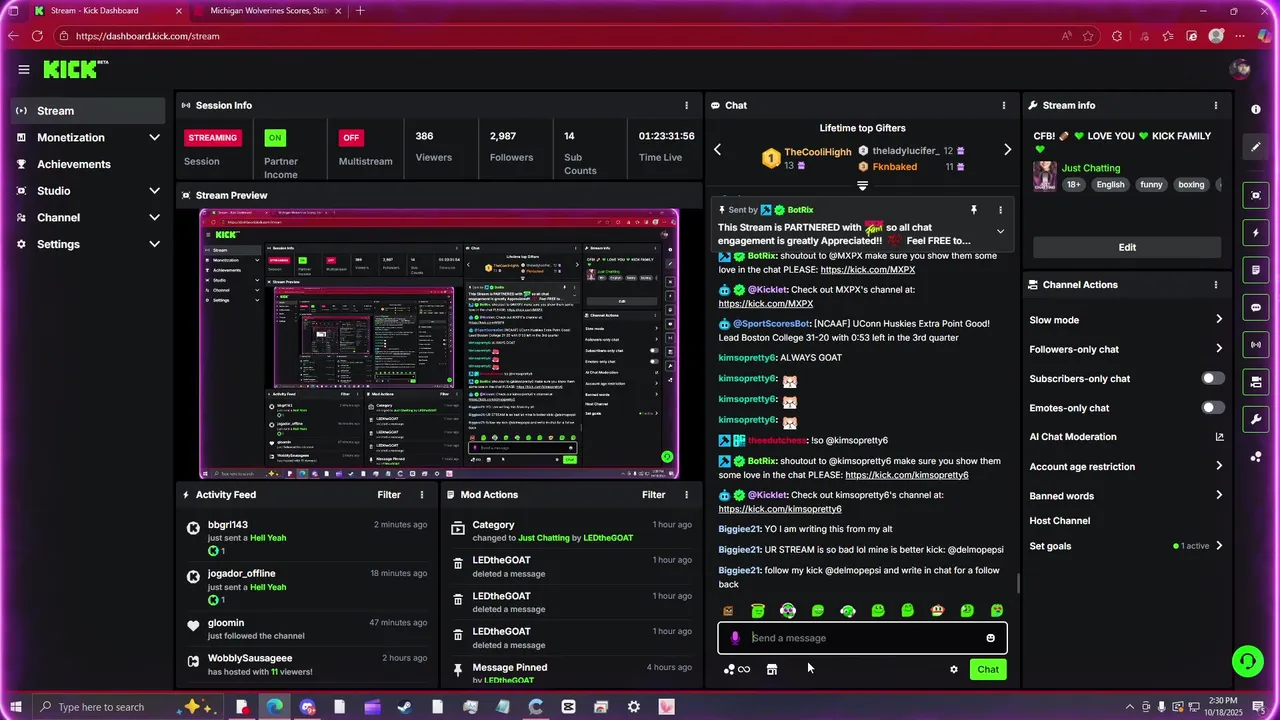Click the Windows Start button
1280x720 pixels.
coord(15,707)
